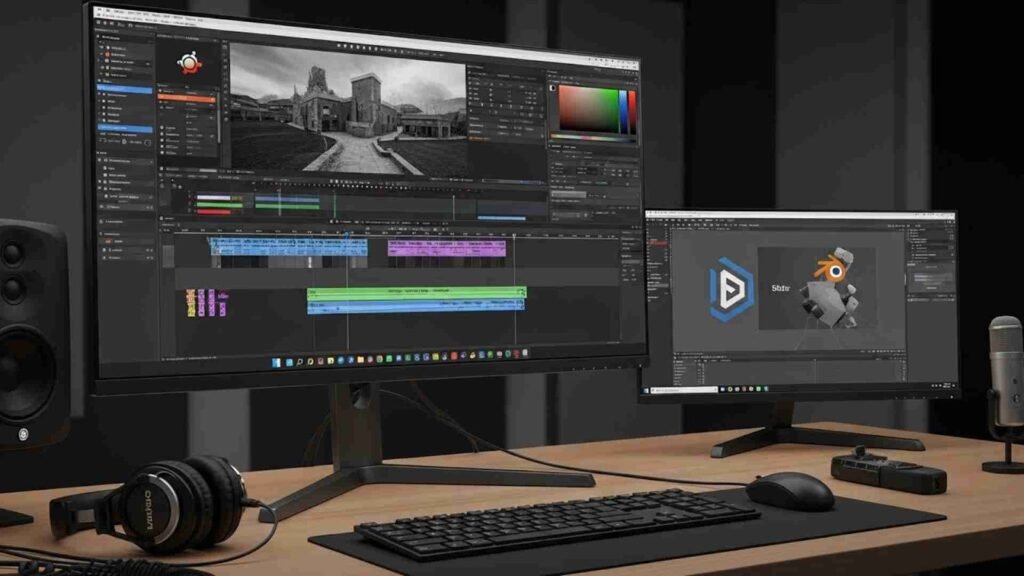The height and width of the screenshot is (576, 1024).
Task: Click the orange app logo in the top-left panel
Action: coord(189,62)
